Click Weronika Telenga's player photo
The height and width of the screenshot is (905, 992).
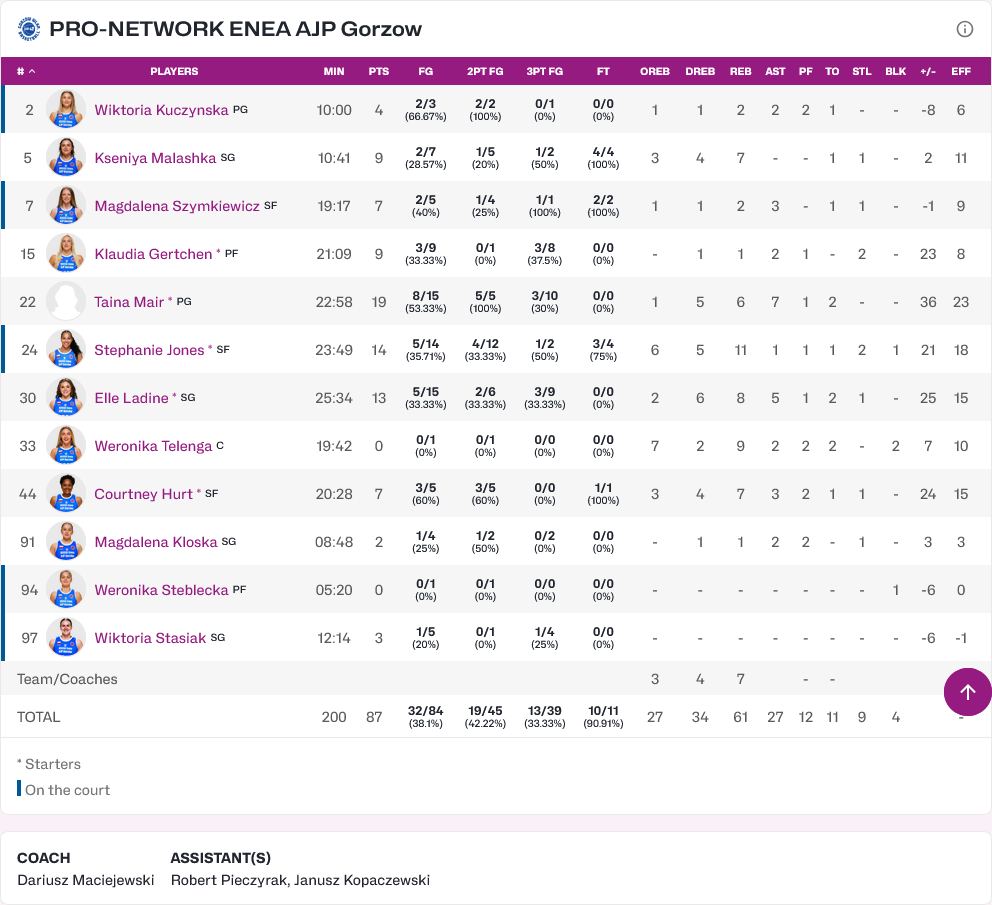(66, 446)
